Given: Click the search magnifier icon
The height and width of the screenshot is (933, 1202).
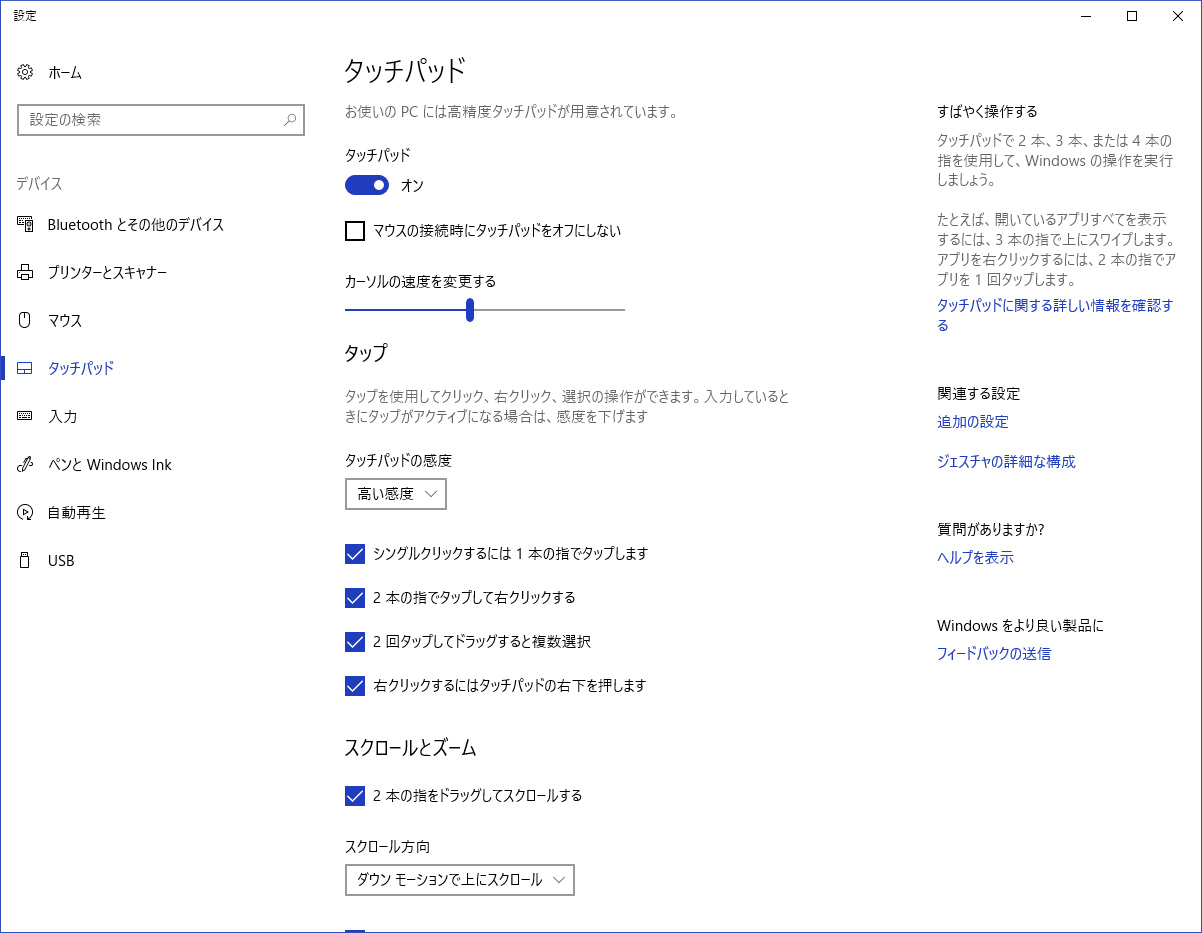Looking at the screenshot, I should (290, 120).
